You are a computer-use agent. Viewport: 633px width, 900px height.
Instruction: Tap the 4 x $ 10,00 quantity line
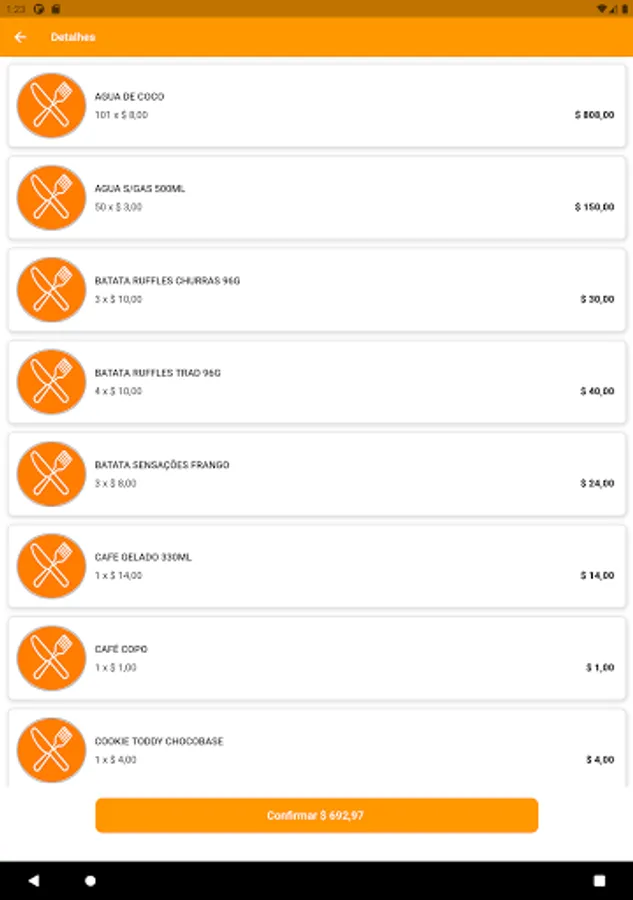118,391
